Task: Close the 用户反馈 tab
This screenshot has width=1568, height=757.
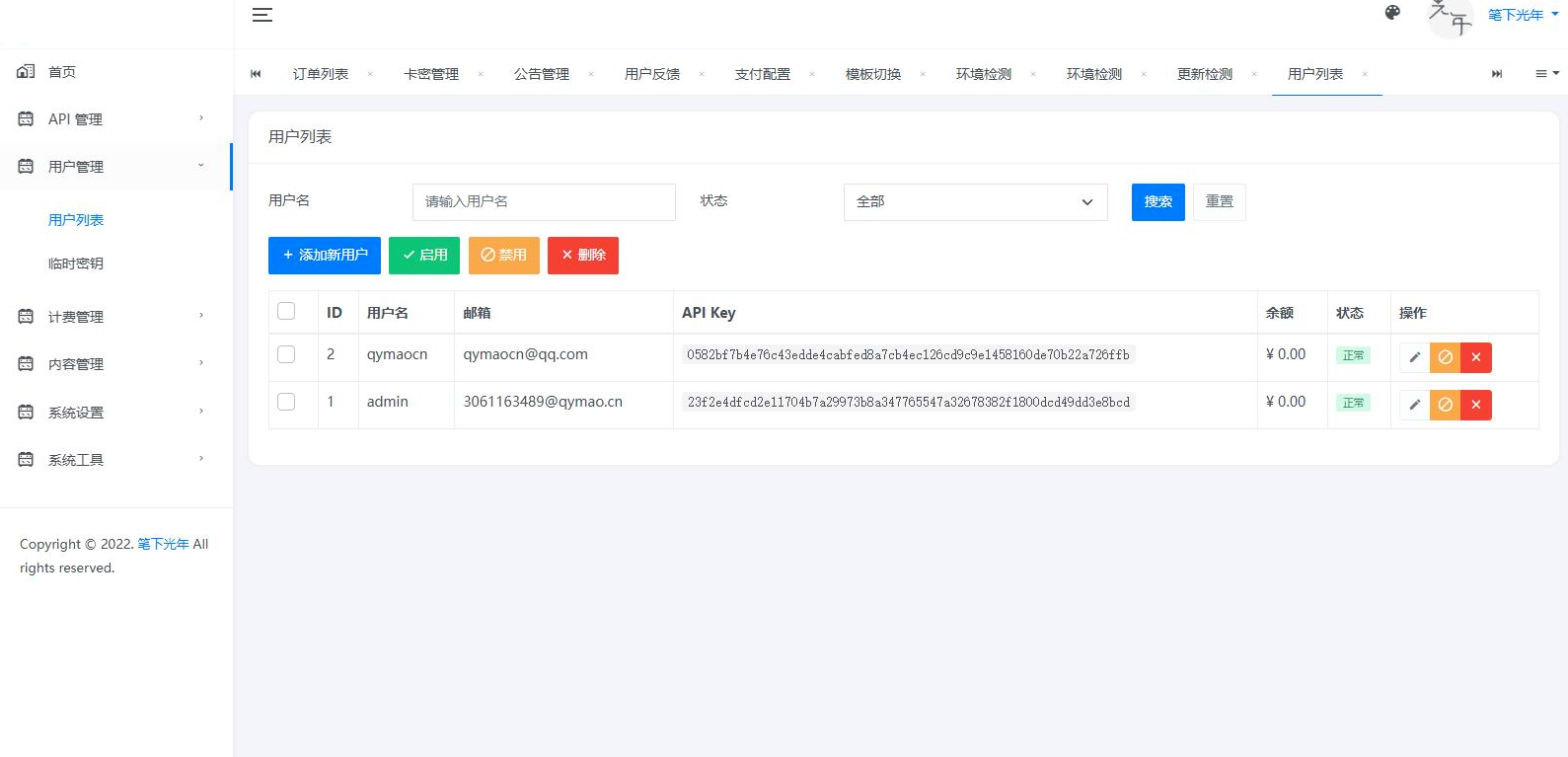Action: coord(702,74)
